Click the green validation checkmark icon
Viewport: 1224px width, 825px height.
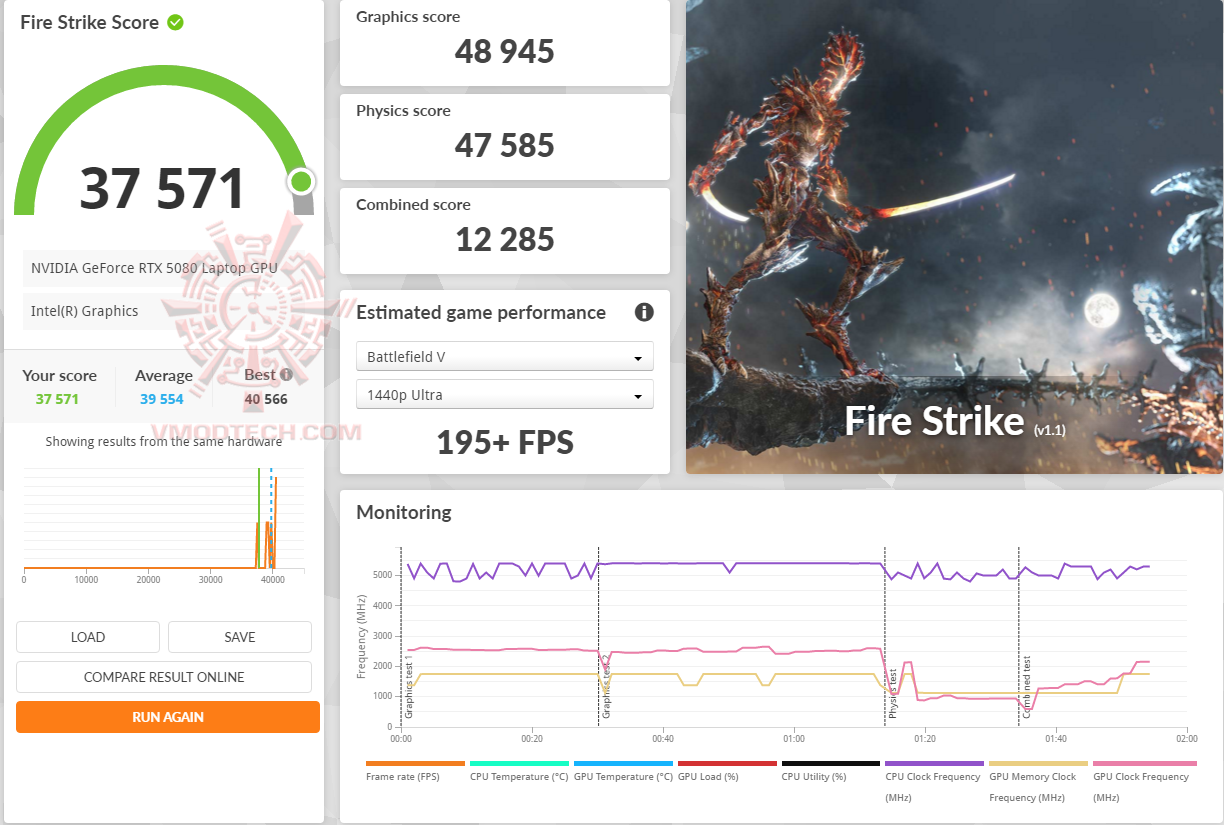point(175,21)
